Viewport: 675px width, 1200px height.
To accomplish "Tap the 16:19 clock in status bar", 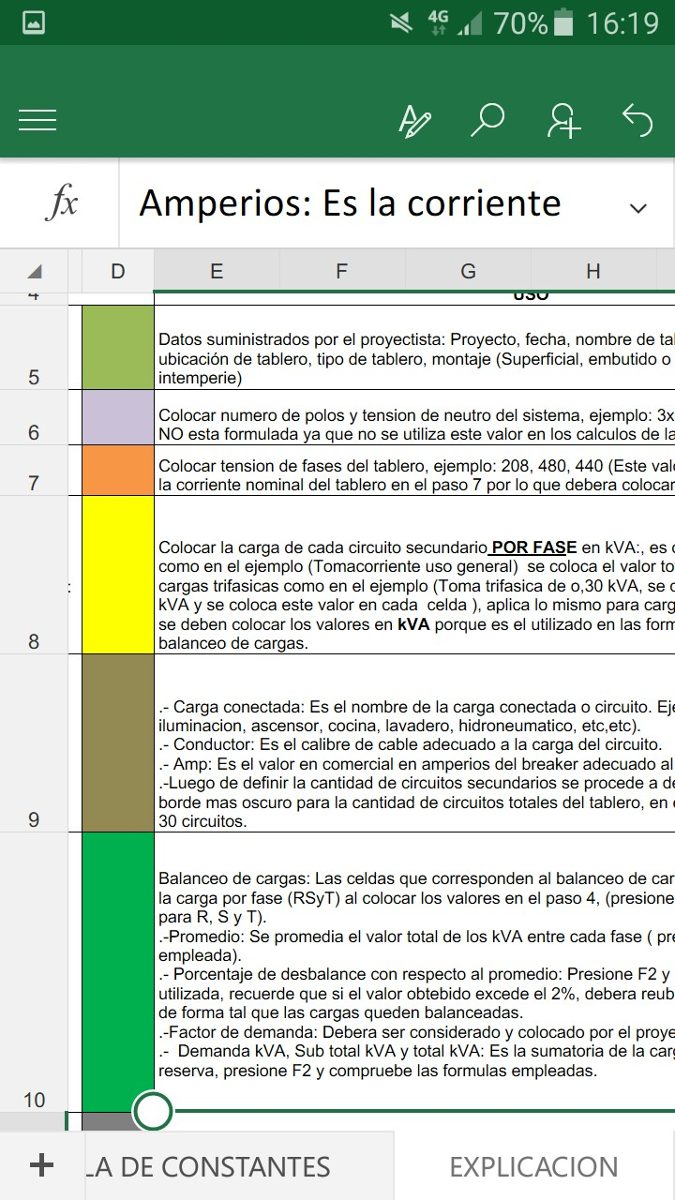I will coord(623,22).
